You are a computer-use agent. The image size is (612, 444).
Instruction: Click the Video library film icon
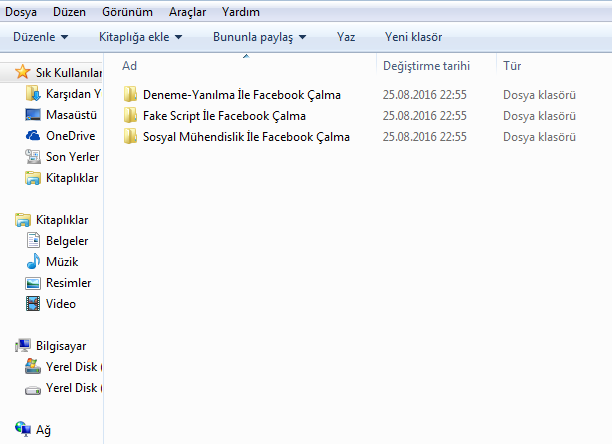click(33, 304)
